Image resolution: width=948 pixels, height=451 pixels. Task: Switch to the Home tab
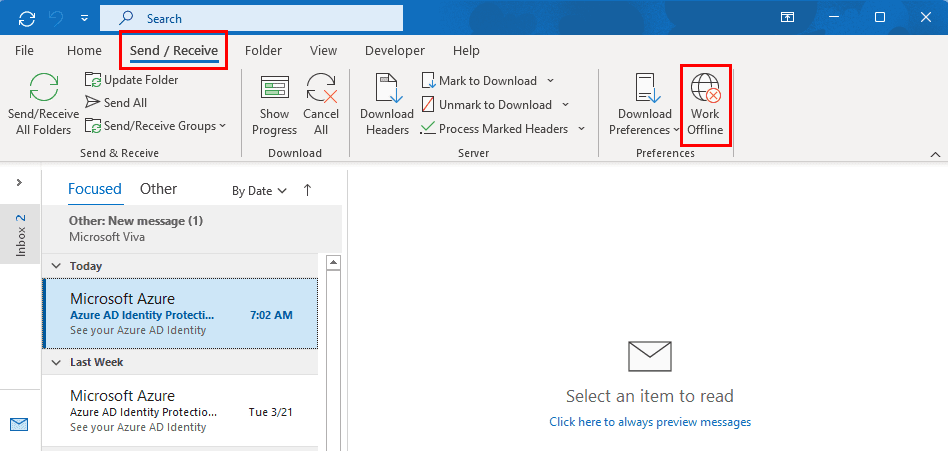click(84, 51)
